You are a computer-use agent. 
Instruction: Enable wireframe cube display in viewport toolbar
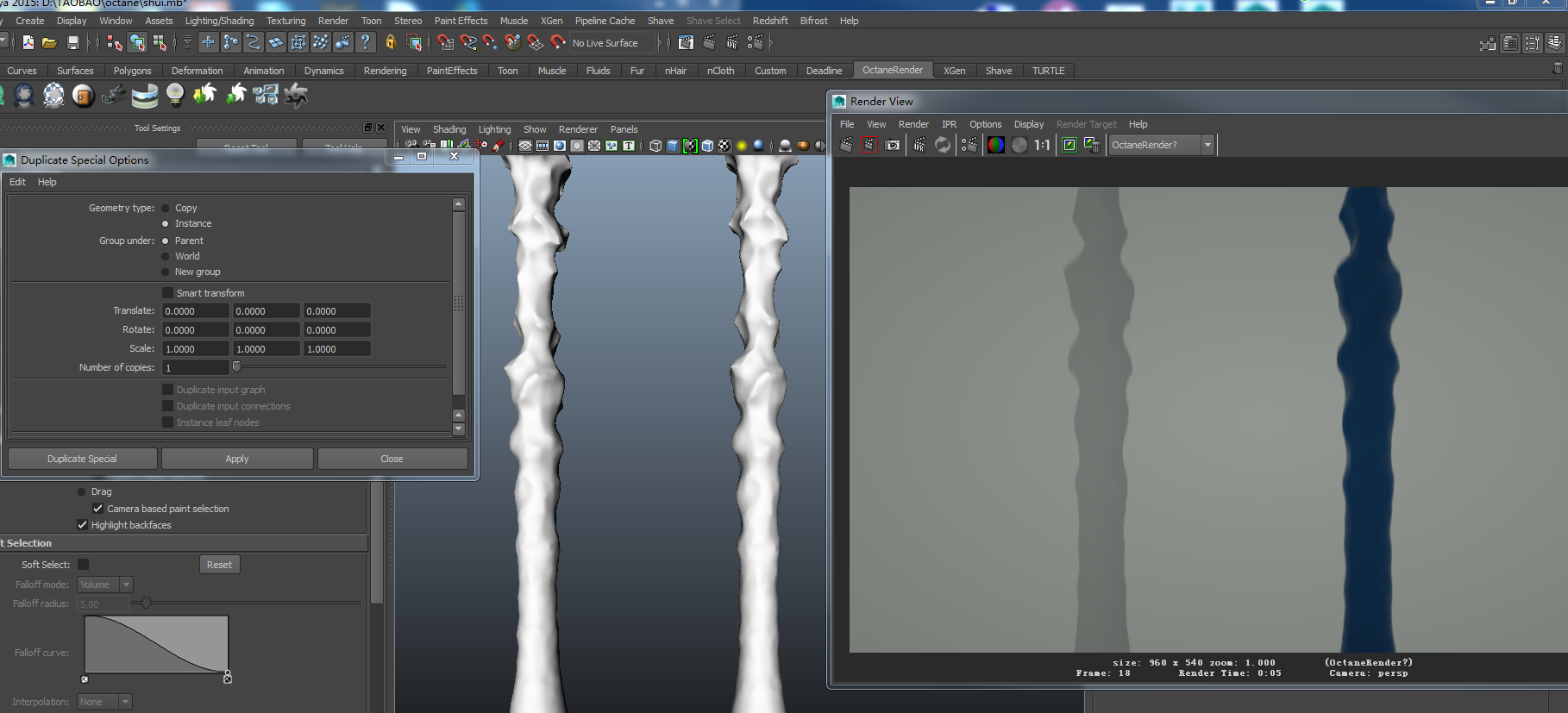click(x=655, y=146)
